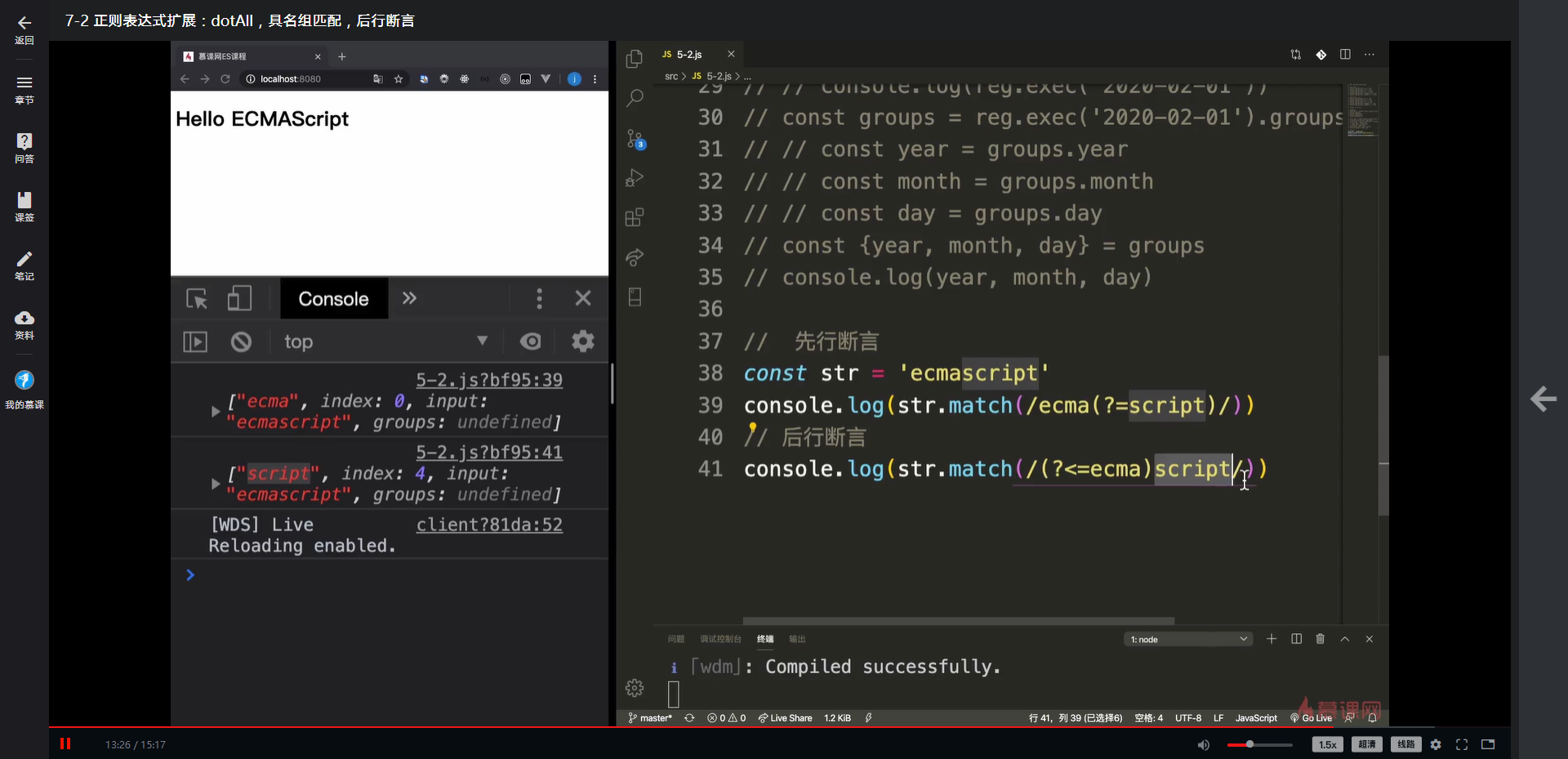Open the Source Control view
This screenshot has width=1568, height=759.
pos(635,138)
